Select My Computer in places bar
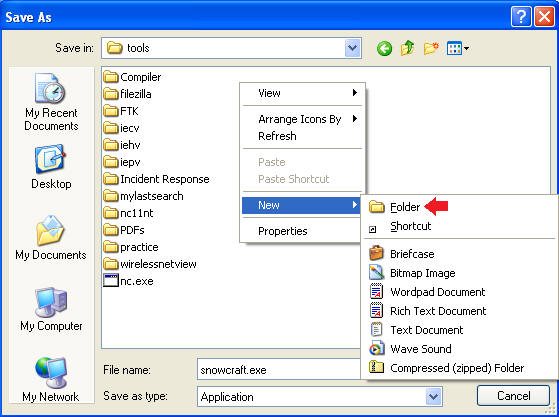Screen dimensions: 559x417 tap(51, 309)
